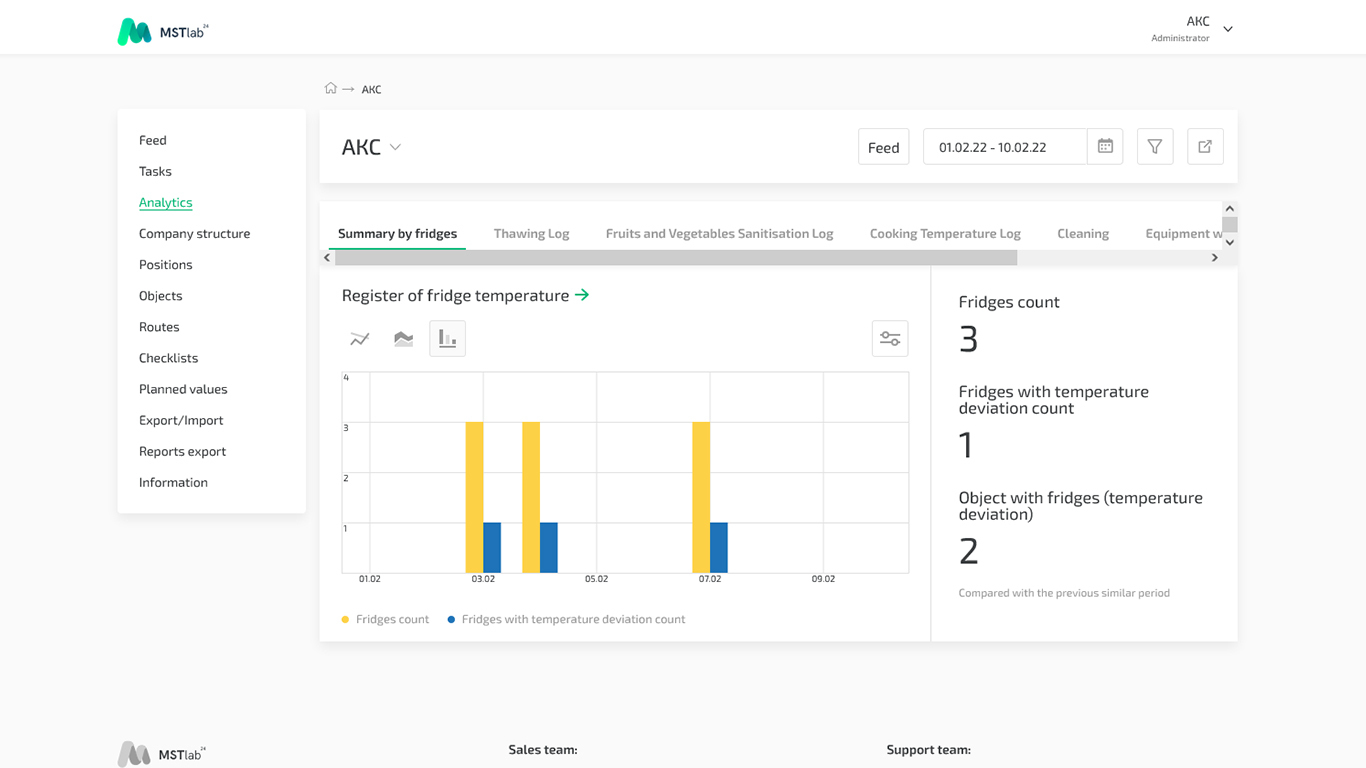Toggle Fridges with temperature deviation legend
The width and height of the screenshot is (1366, 768).
566,619
